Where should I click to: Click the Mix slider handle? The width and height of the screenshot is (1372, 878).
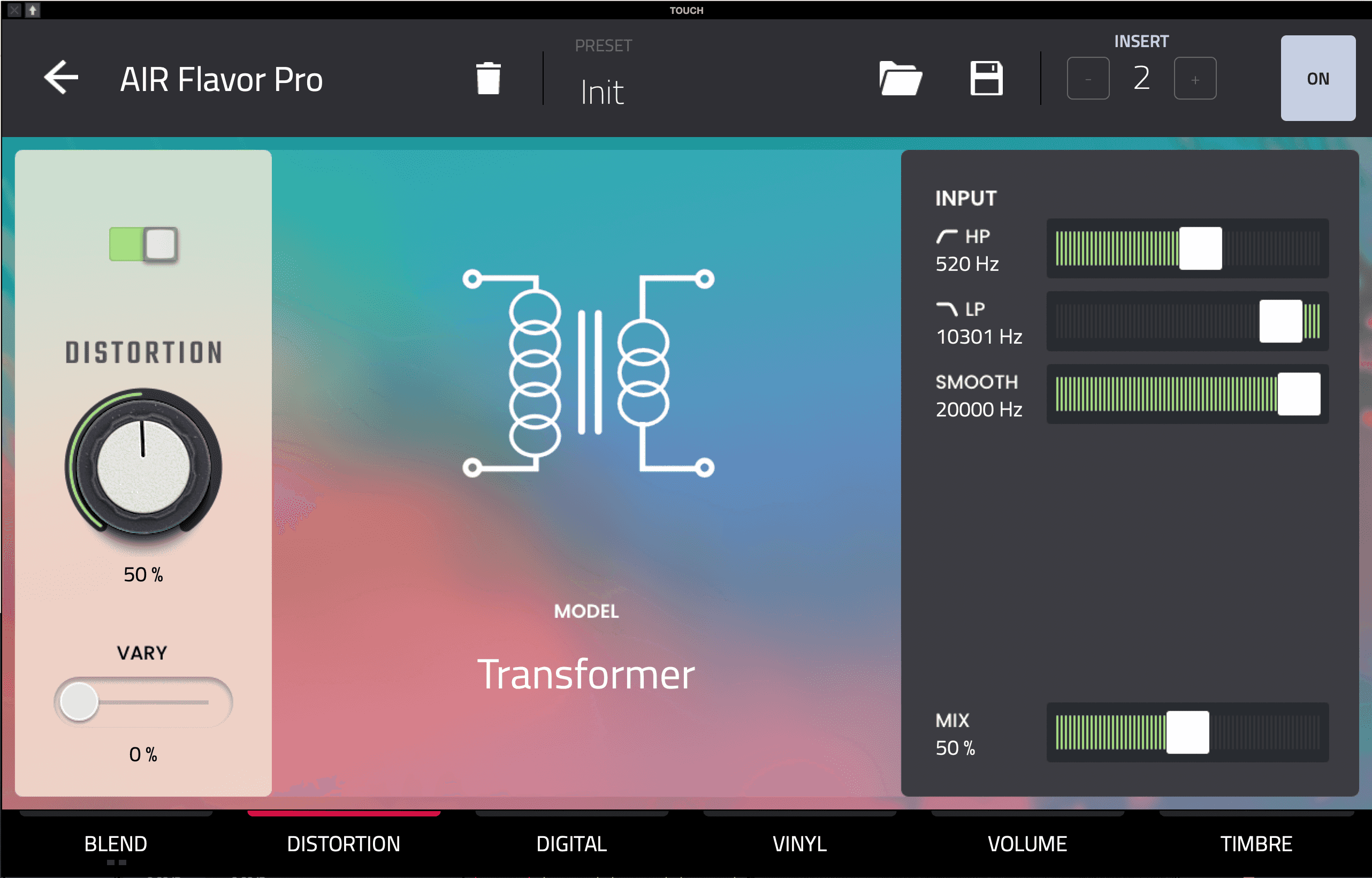(x=1187, y=732)
